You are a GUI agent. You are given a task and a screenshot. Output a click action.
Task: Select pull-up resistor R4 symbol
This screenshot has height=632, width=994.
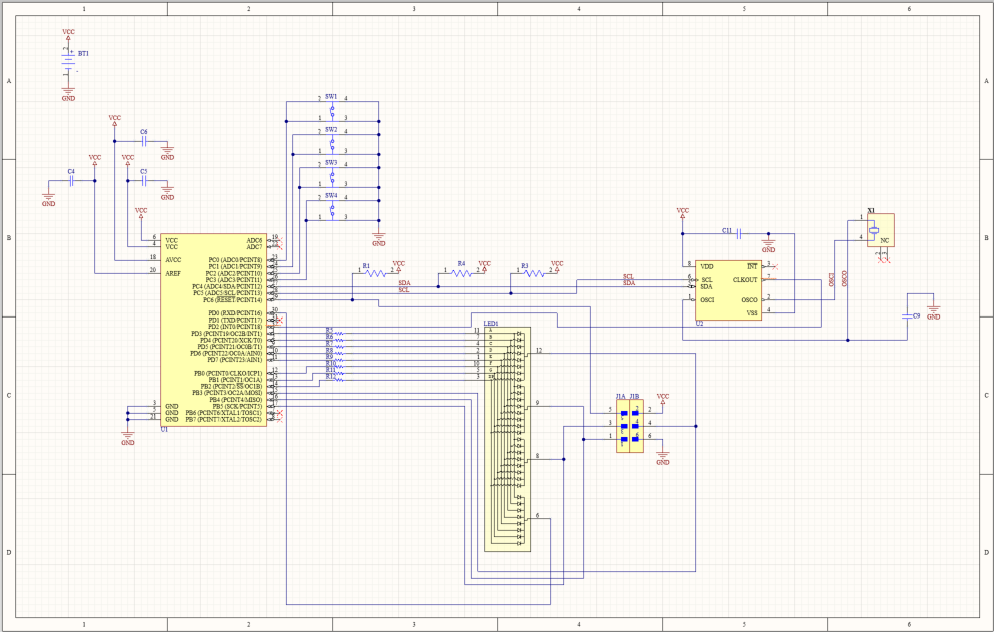coord(462,273)
